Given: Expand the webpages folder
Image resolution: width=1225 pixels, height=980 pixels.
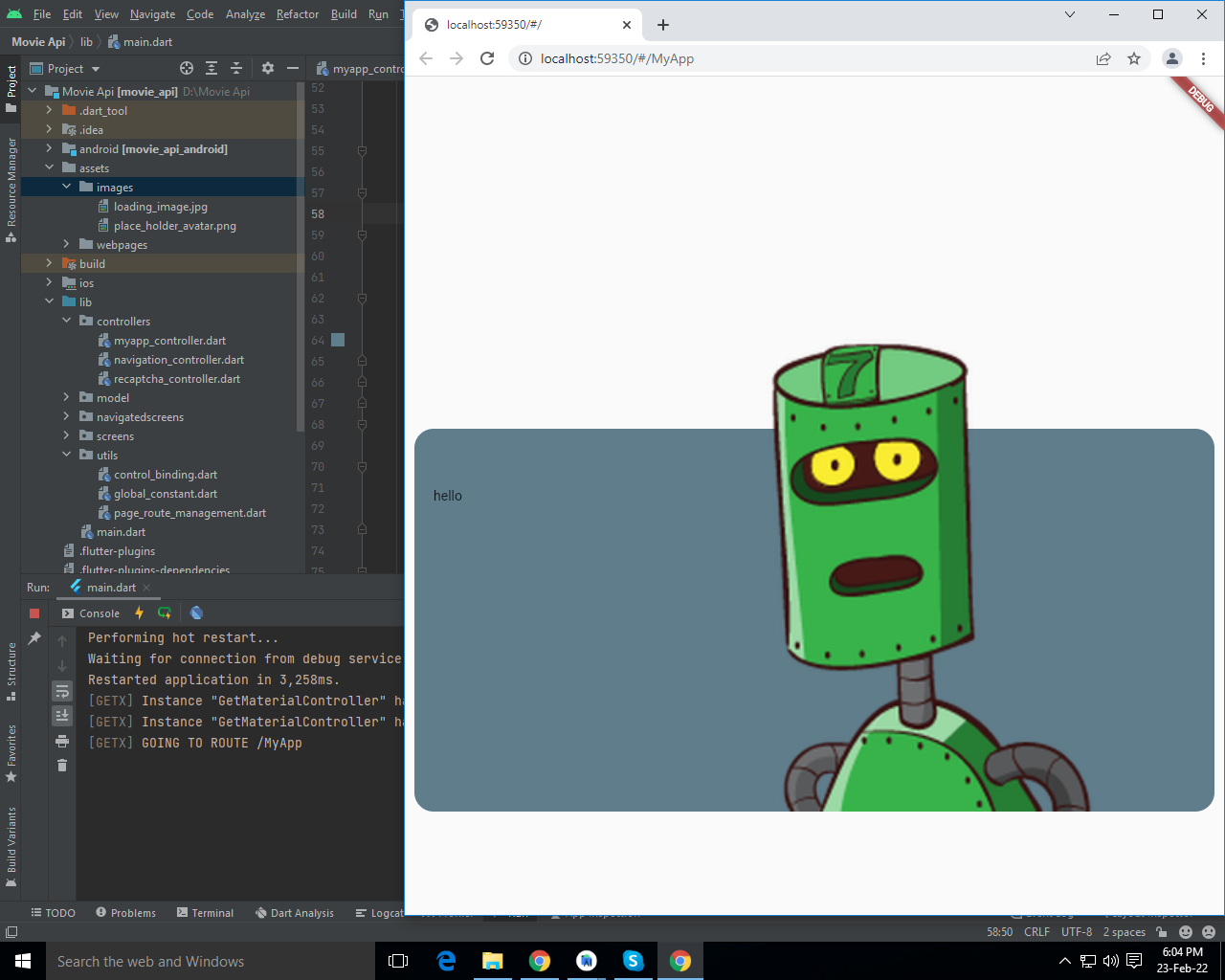Looking at the screenshot, I should pyautogui.click(x=66, y=245).
